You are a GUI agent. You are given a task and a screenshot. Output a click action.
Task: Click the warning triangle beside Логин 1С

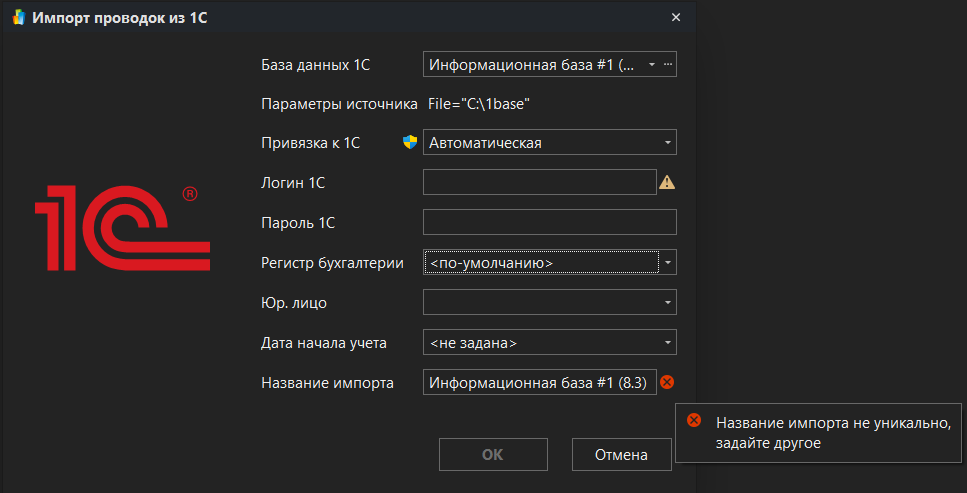tap(667, 183)
